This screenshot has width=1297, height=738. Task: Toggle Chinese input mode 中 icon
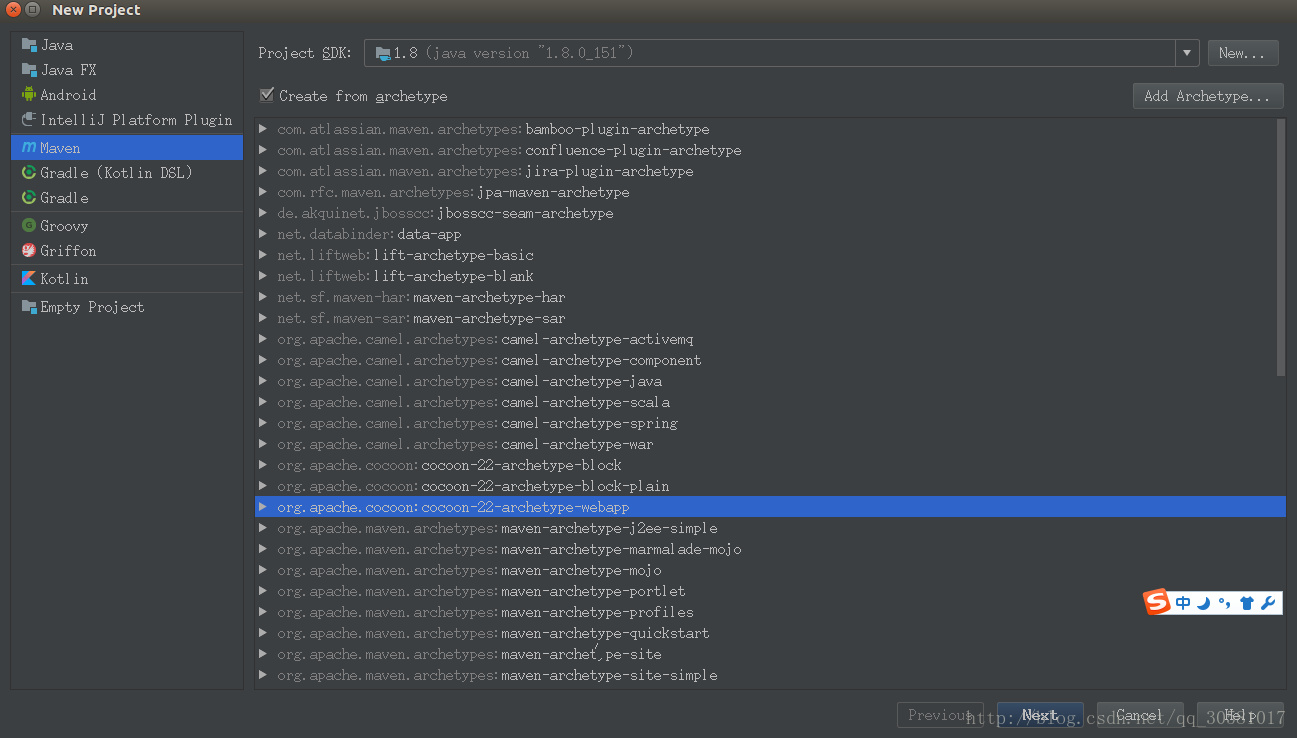click(1183, 603)
